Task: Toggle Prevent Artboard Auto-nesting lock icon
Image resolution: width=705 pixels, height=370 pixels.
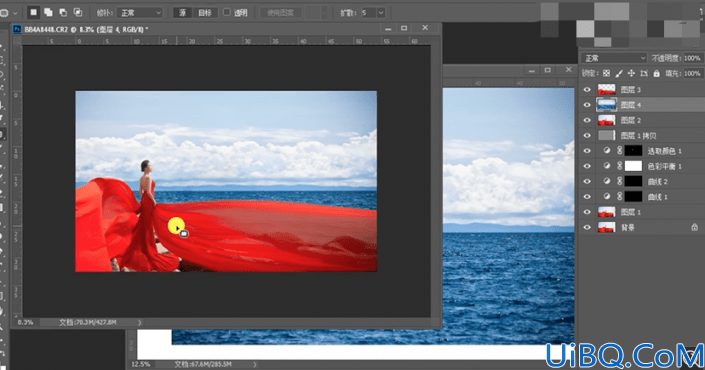Action: (644, 73)
